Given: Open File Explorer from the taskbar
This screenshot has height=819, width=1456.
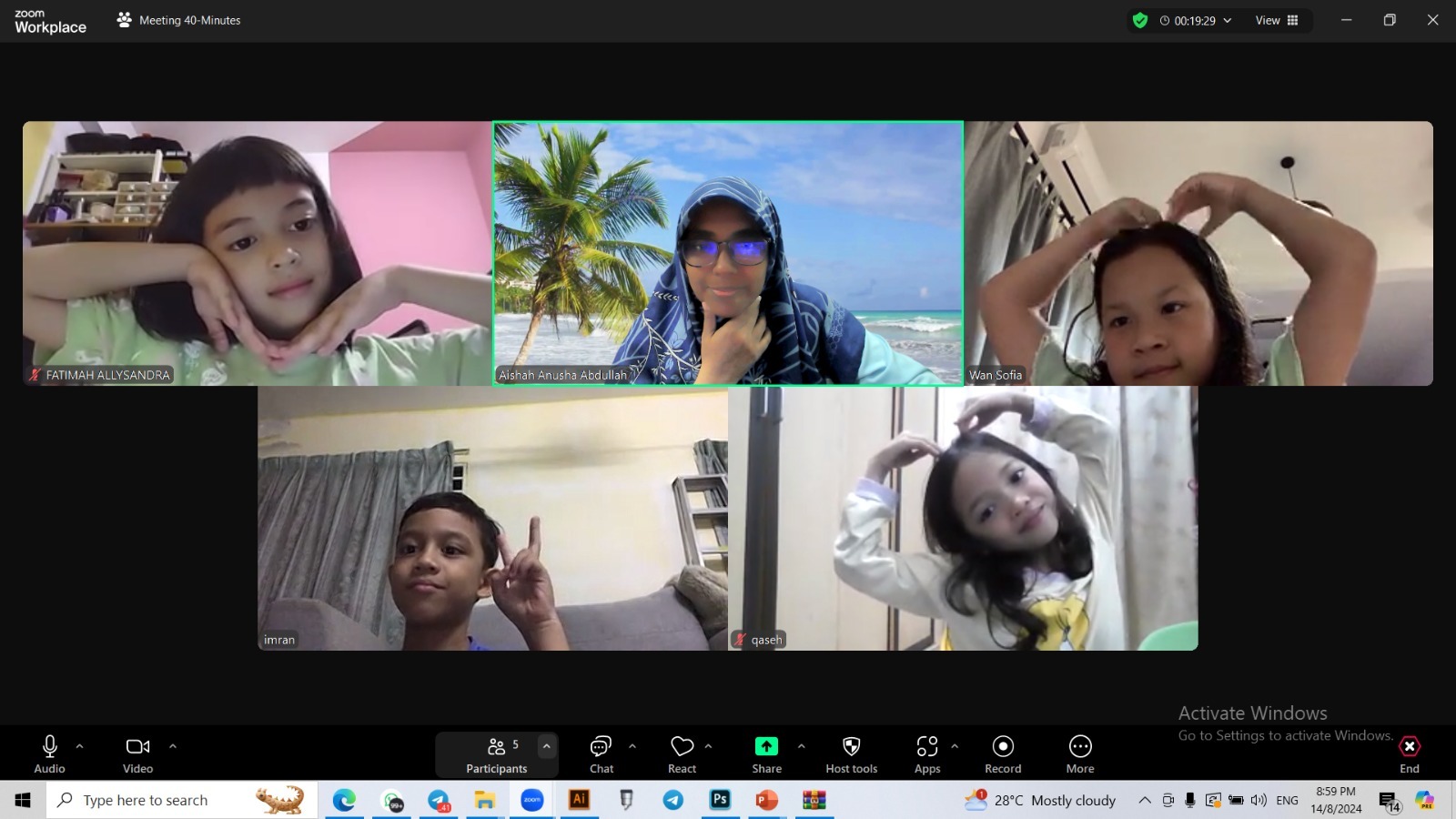Looking at the screenshot, I should (484, 800).
